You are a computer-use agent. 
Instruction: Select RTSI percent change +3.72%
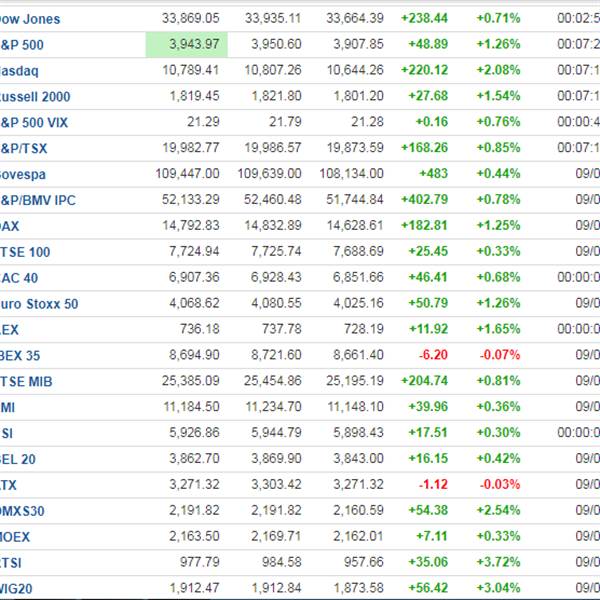(x=498, y=562)
